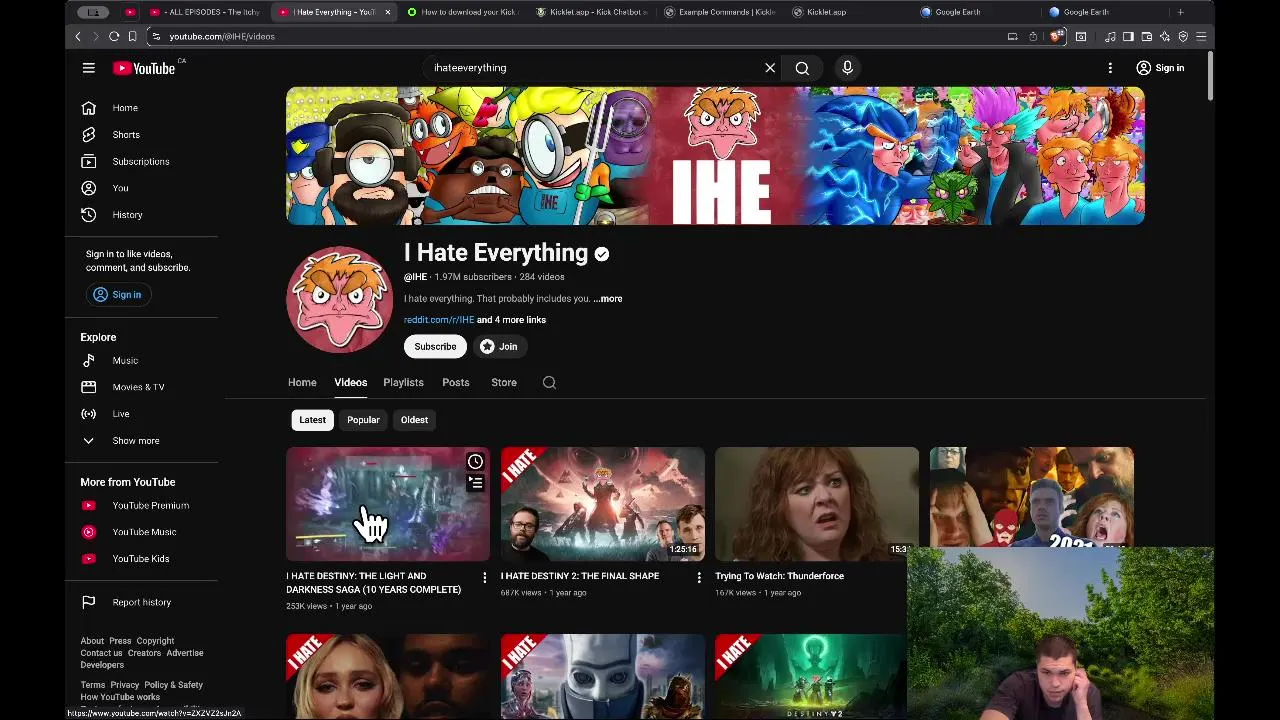Screen dimensions: 1280x720
Task: Click the sidebar Sign in button
Action: pyautogui.click(x=117, y=295)
